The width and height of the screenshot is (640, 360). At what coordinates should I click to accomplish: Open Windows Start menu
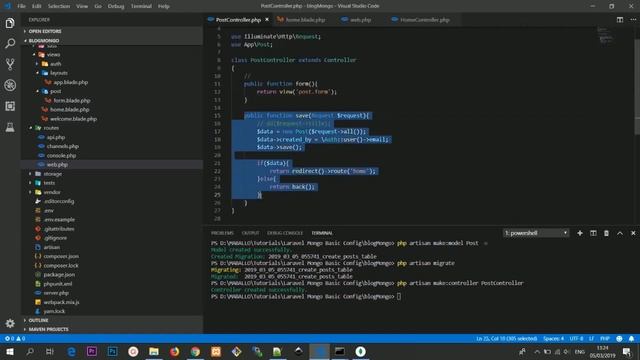tap(10, 351)
